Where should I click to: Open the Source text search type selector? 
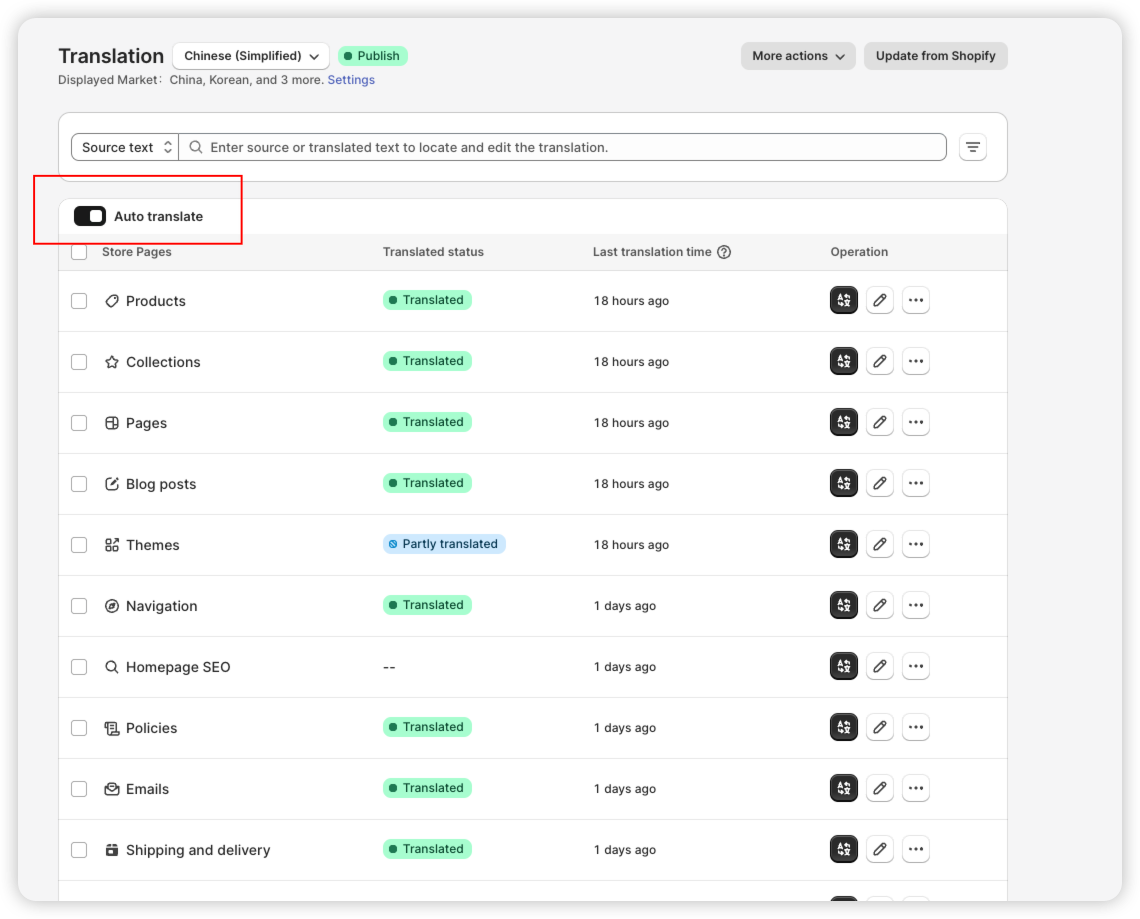click(125, 148)
